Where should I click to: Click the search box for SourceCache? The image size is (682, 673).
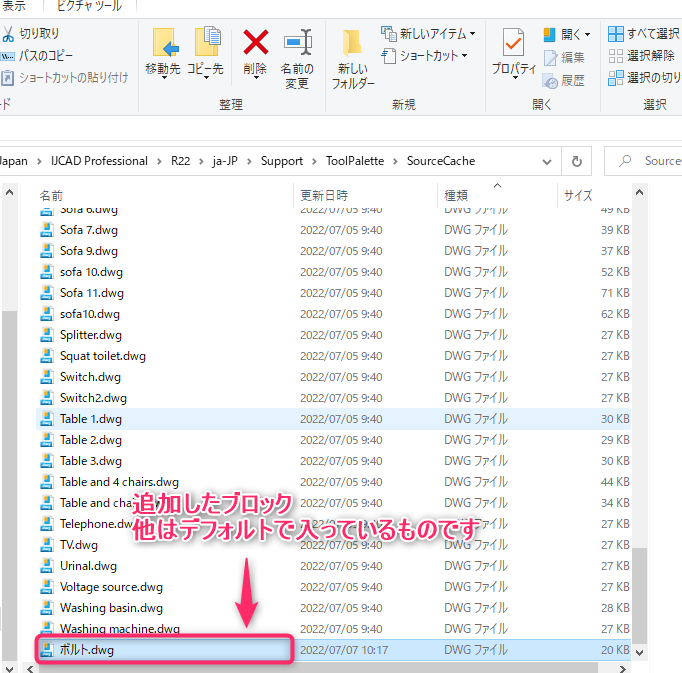click(x=644, y=161)
